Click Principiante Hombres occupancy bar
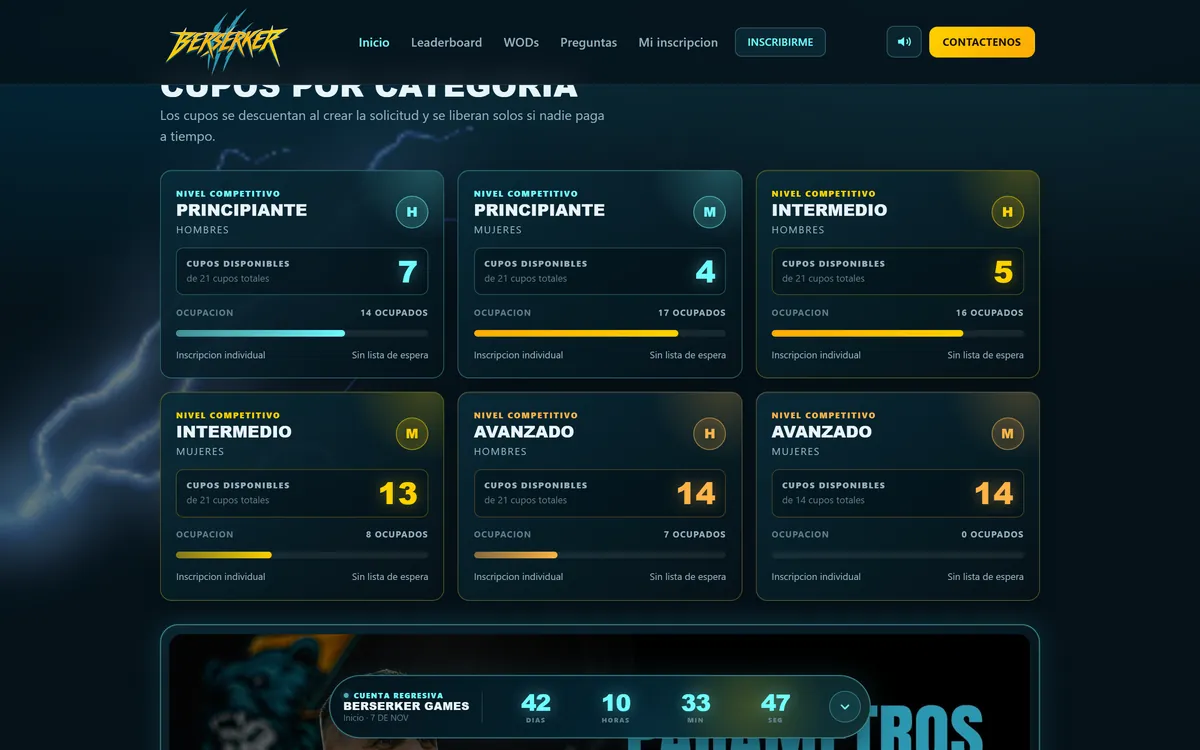Screen dimensions: 1200x750 pyautogui.click(x=302, y=333)
